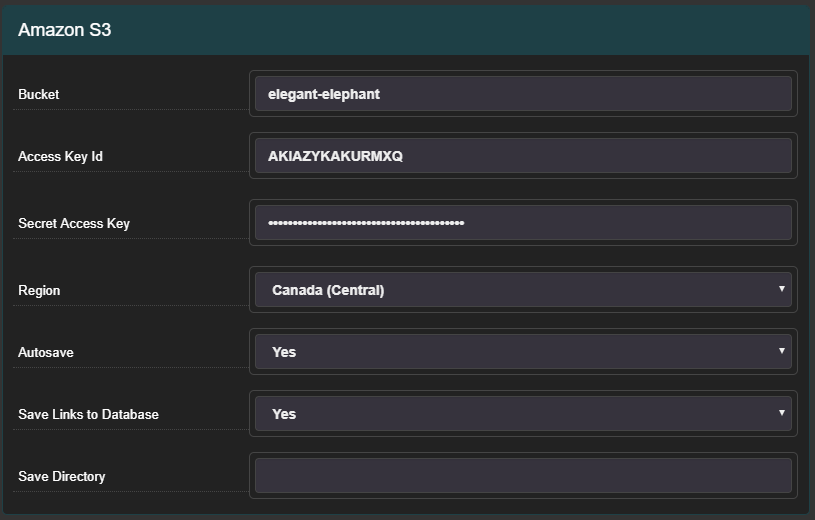Image resolution: width=815 pixels, height=520 pixels.
Task: Click the Bucket label
Action: click(x=38, y=94)
